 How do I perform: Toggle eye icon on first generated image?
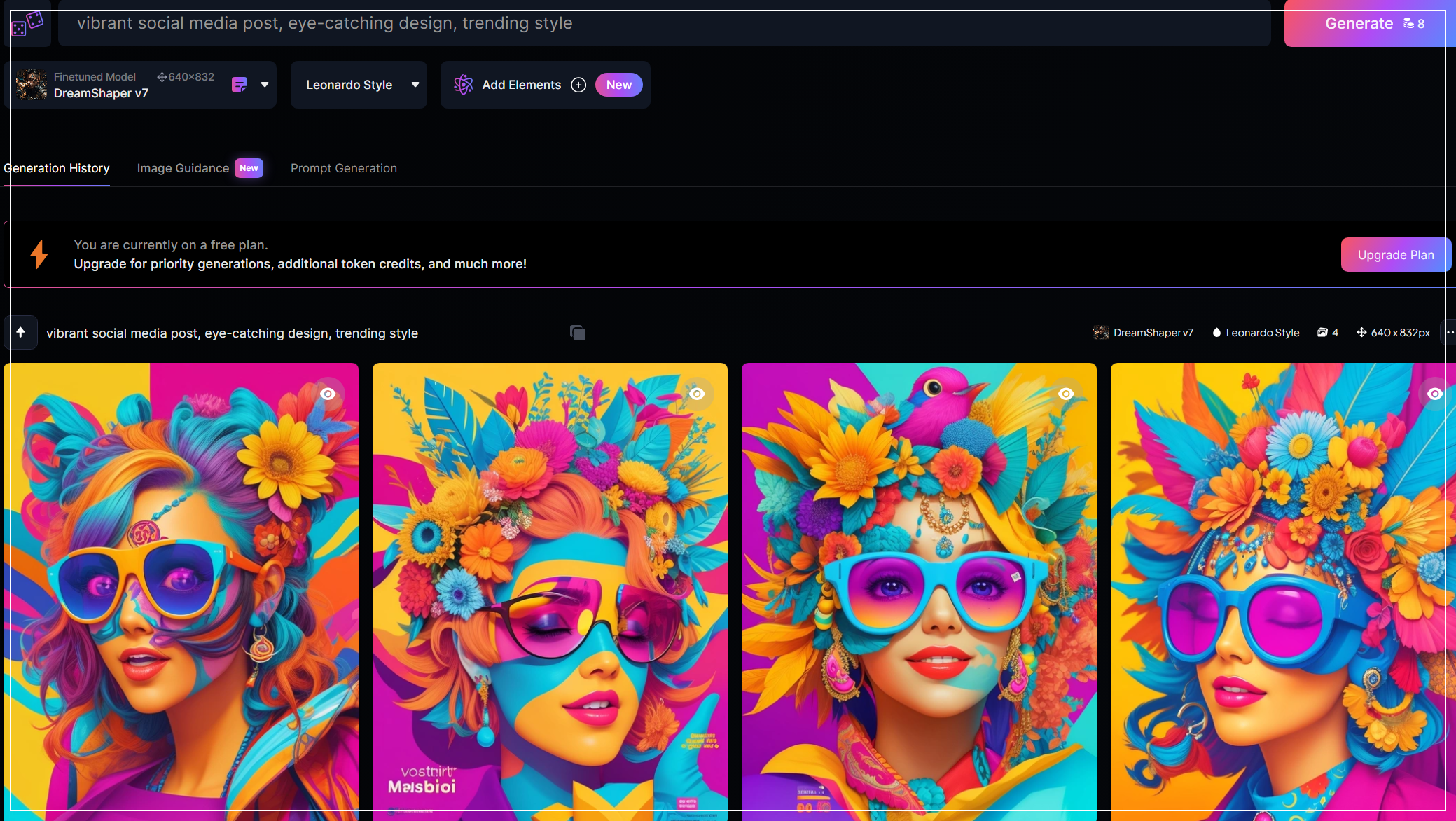pos(328,394)
